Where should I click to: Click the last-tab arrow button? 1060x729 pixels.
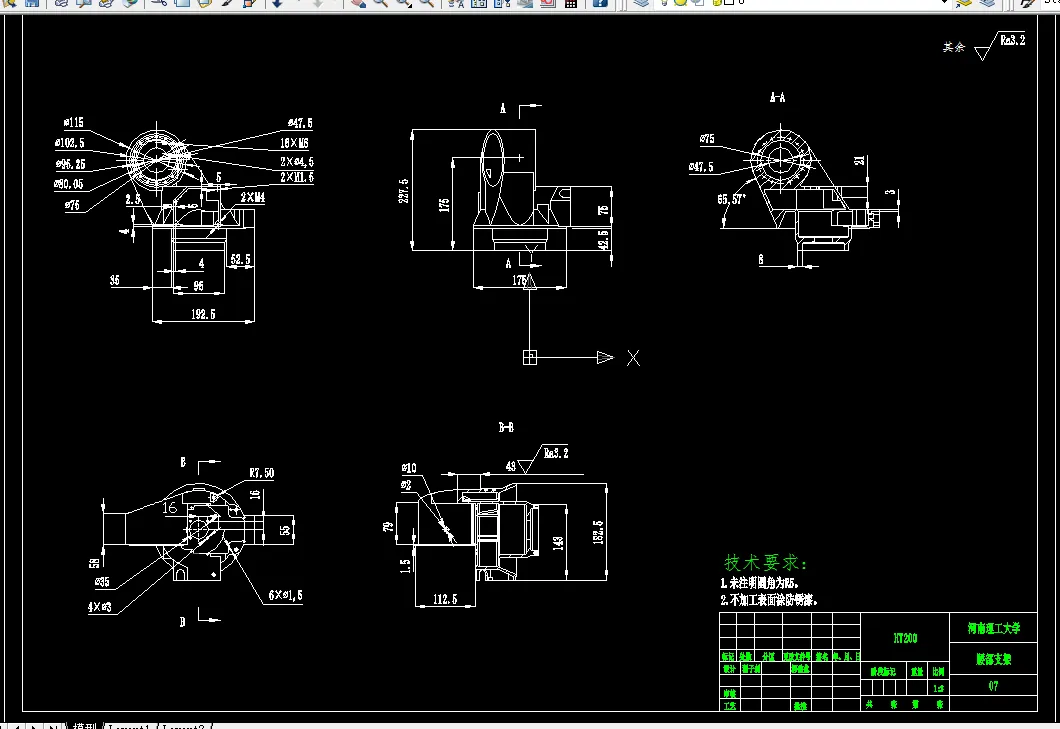[x=53, y=726]
